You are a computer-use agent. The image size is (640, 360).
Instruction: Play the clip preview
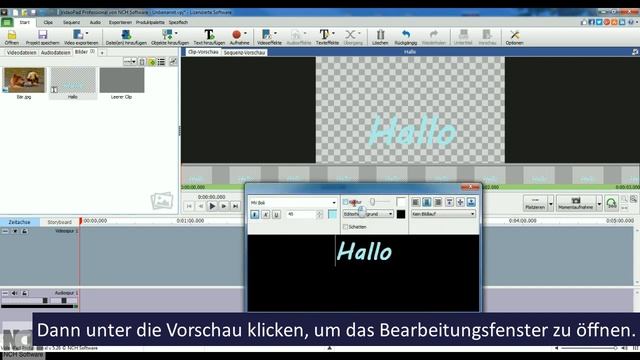[212, 207]
